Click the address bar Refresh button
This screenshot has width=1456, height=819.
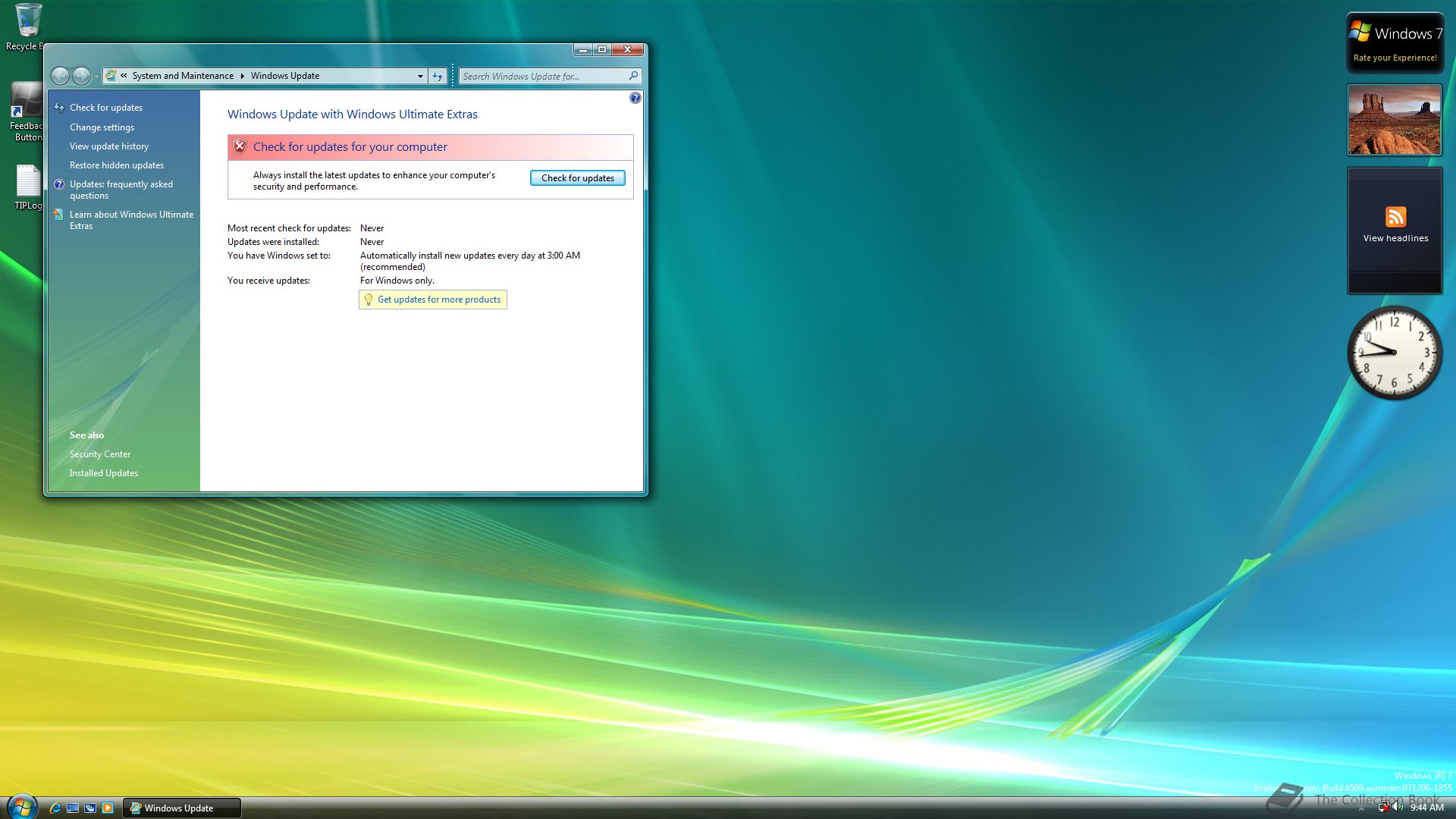click(x=438, y=76)
